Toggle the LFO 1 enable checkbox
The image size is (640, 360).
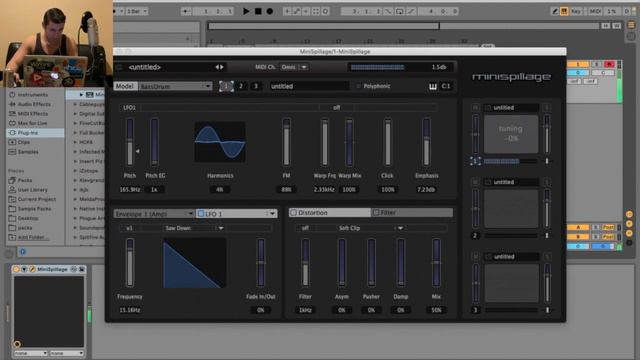(x=201, y=213)
